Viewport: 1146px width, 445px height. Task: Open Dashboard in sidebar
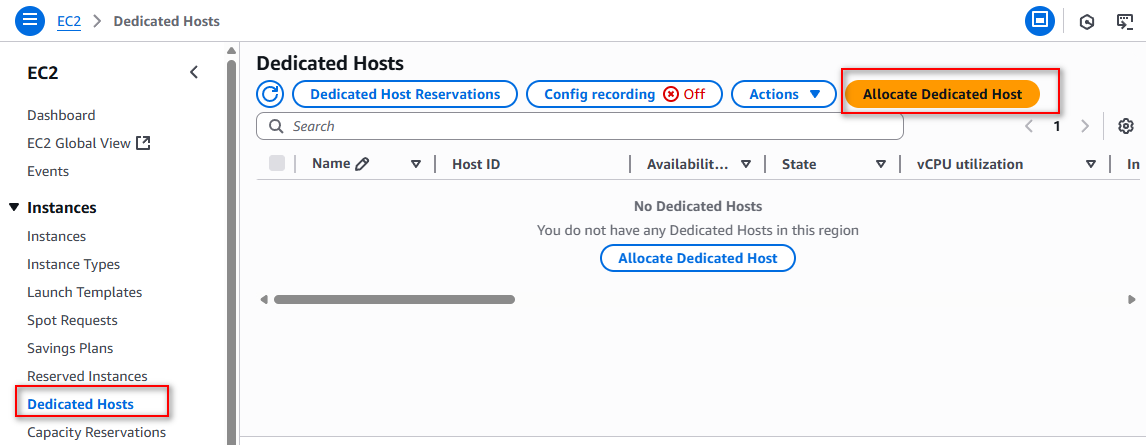(x=61, y=115)
